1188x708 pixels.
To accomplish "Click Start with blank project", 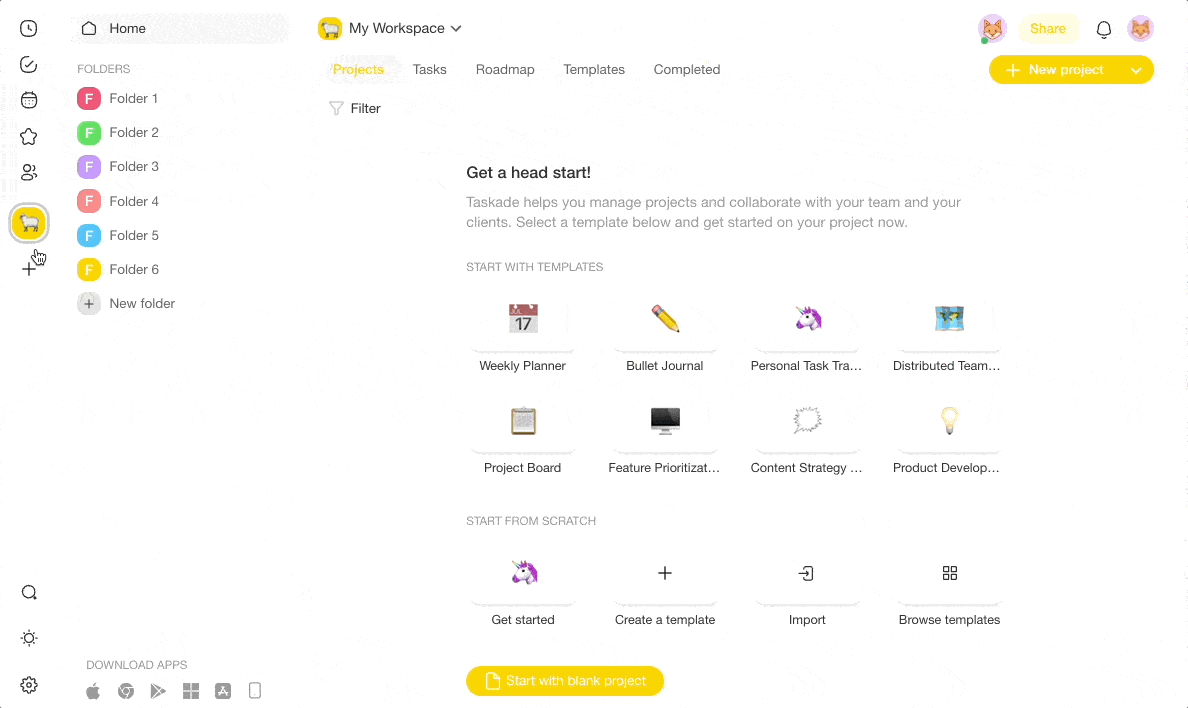I will [564, 681].
